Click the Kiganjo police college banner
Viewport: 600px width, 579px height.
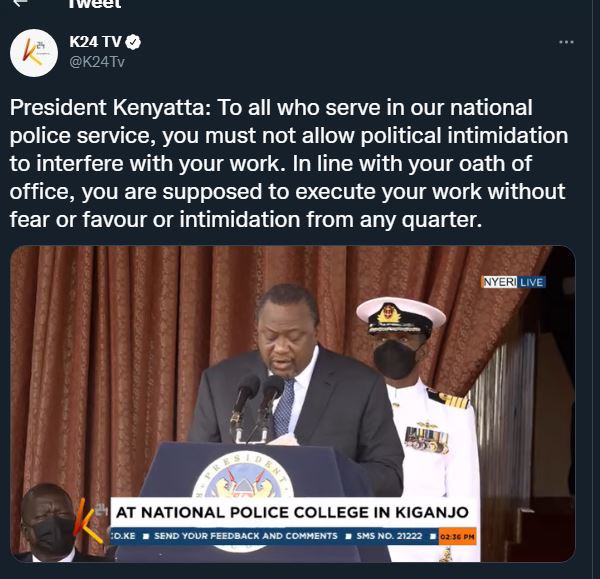tap(292, 512)
